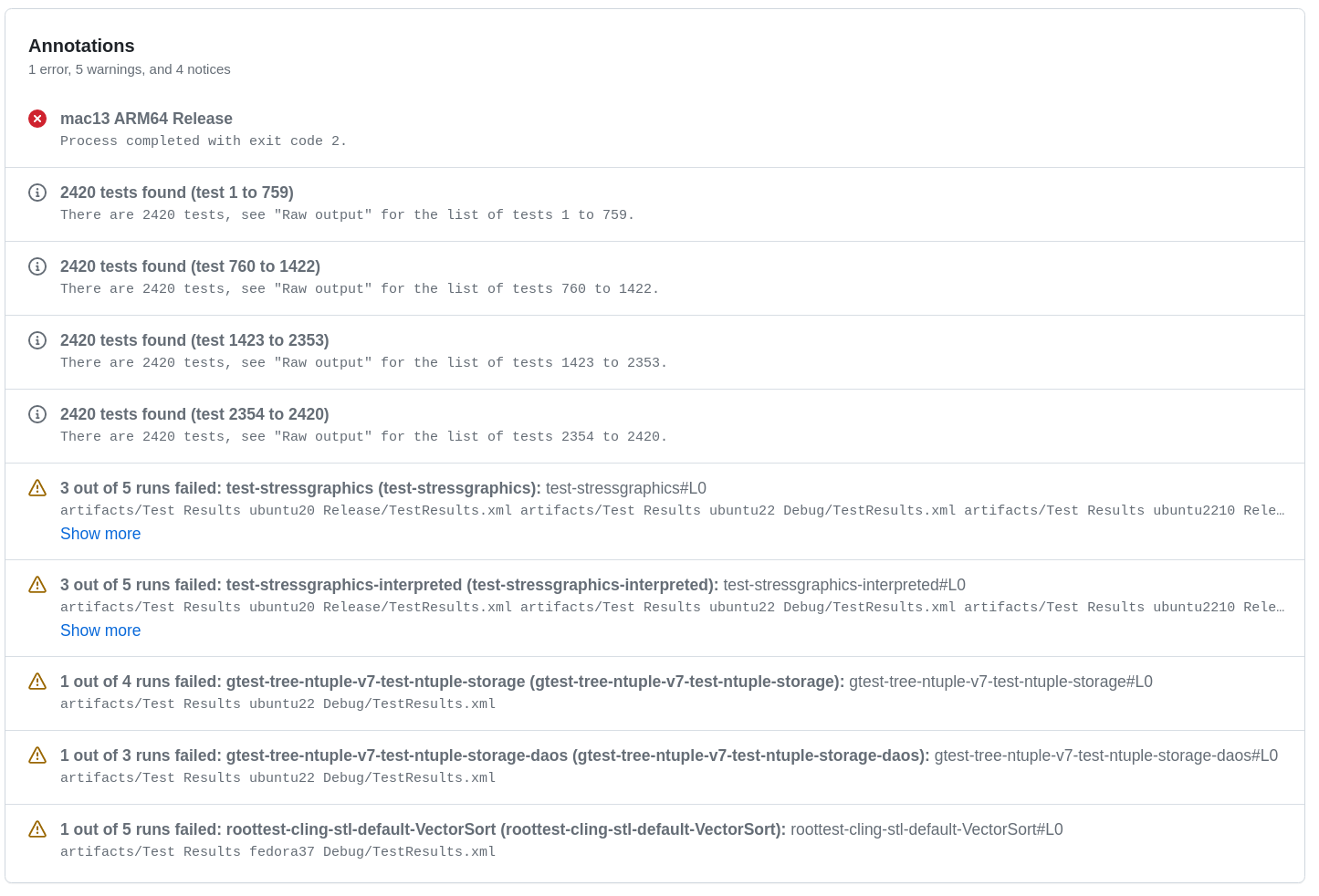Click notice icon for tests 1 to 759
Viewport: 1319px width, 896px height.
(37, 193)
